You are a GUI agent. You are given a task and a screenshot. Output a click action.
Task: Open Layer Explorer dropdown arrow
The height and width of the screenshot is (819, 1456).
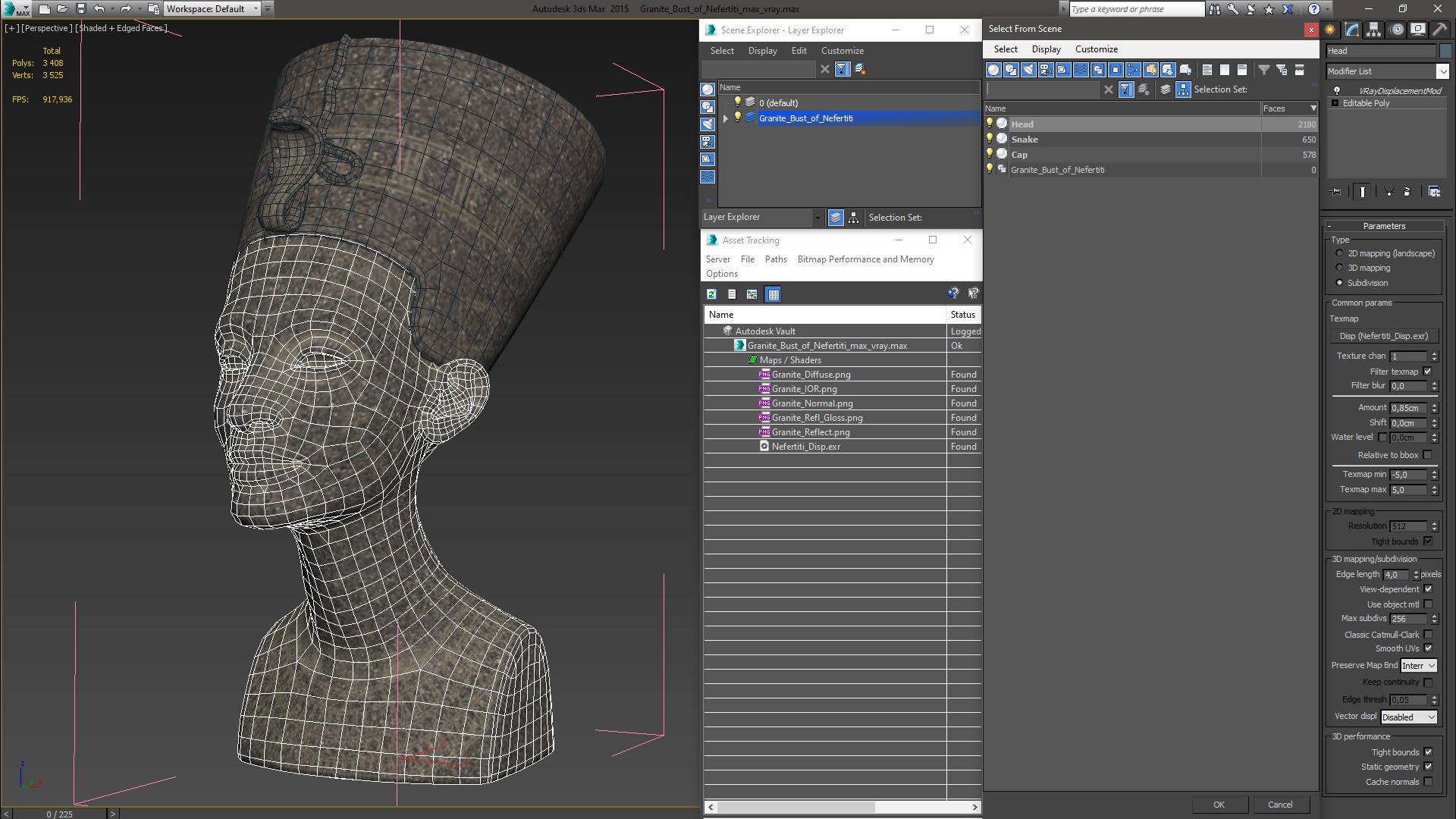pos(817,218)
